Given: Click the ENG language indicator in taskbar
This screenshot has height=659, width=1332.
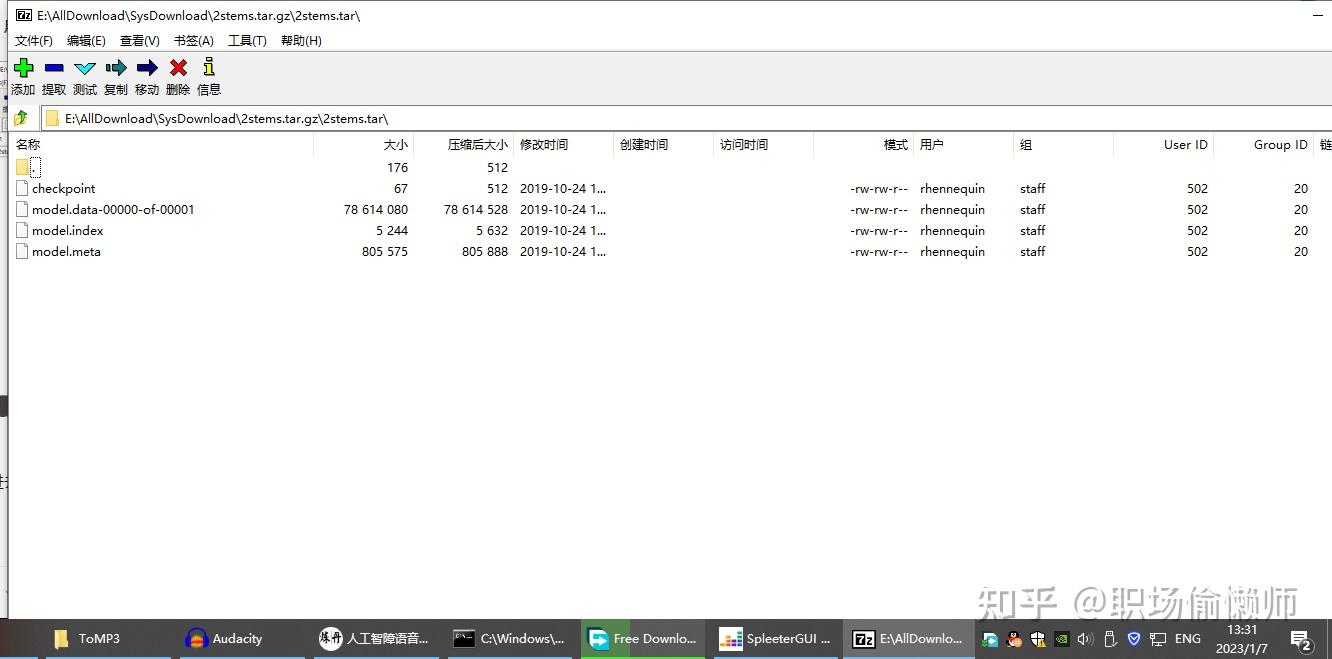Looking at the screenshot, I should 1187,638.
